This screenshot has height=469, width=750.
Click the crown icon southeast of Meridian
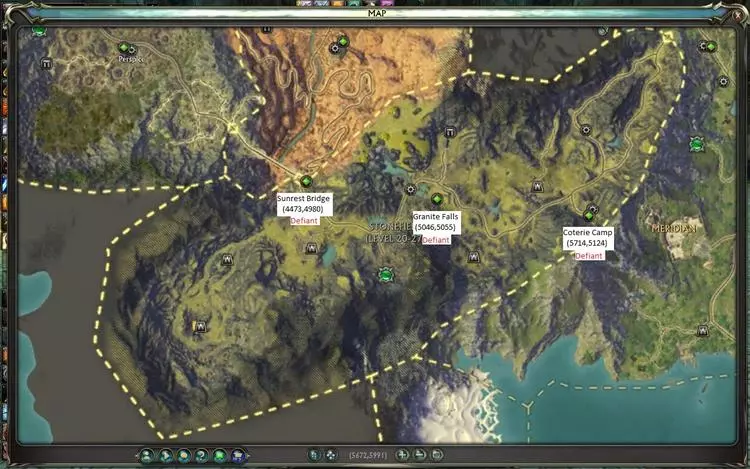(702, 330)
